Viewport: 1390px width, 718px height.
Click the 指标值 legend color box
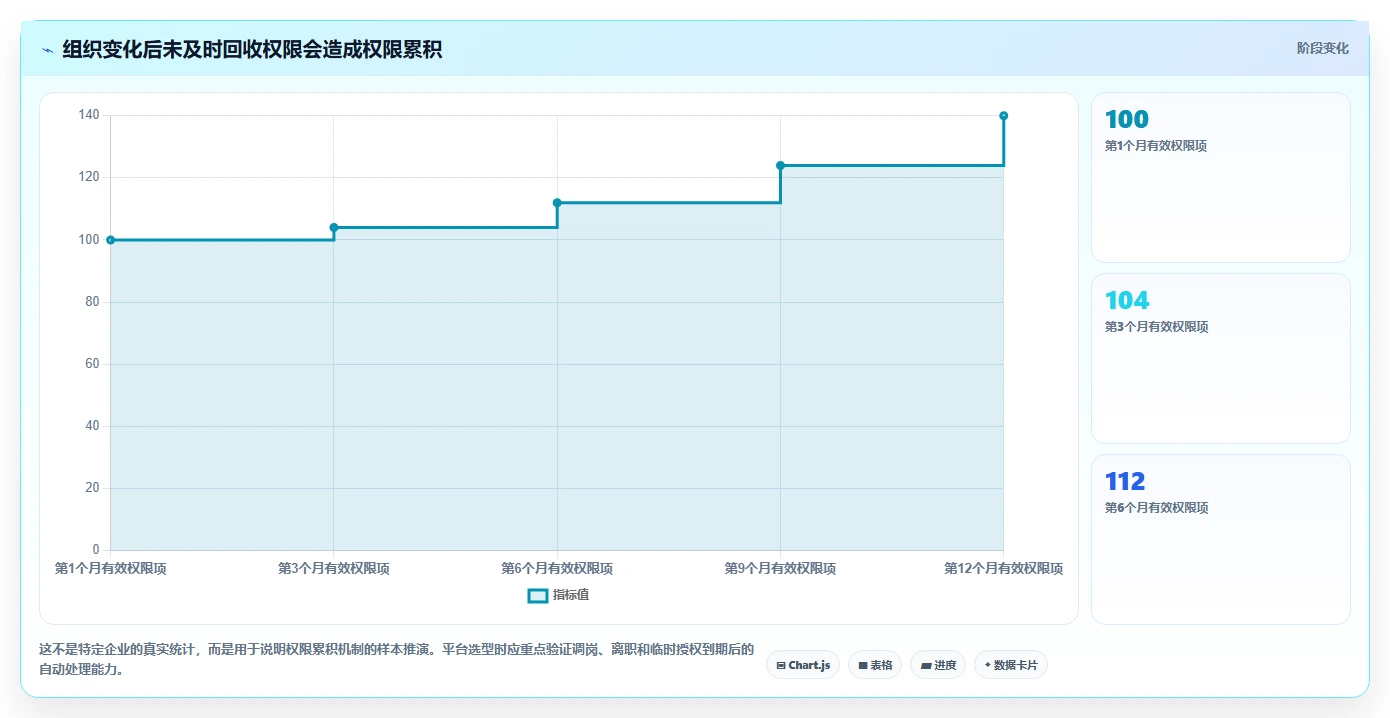pyautogui.click(x=538, y=595)
